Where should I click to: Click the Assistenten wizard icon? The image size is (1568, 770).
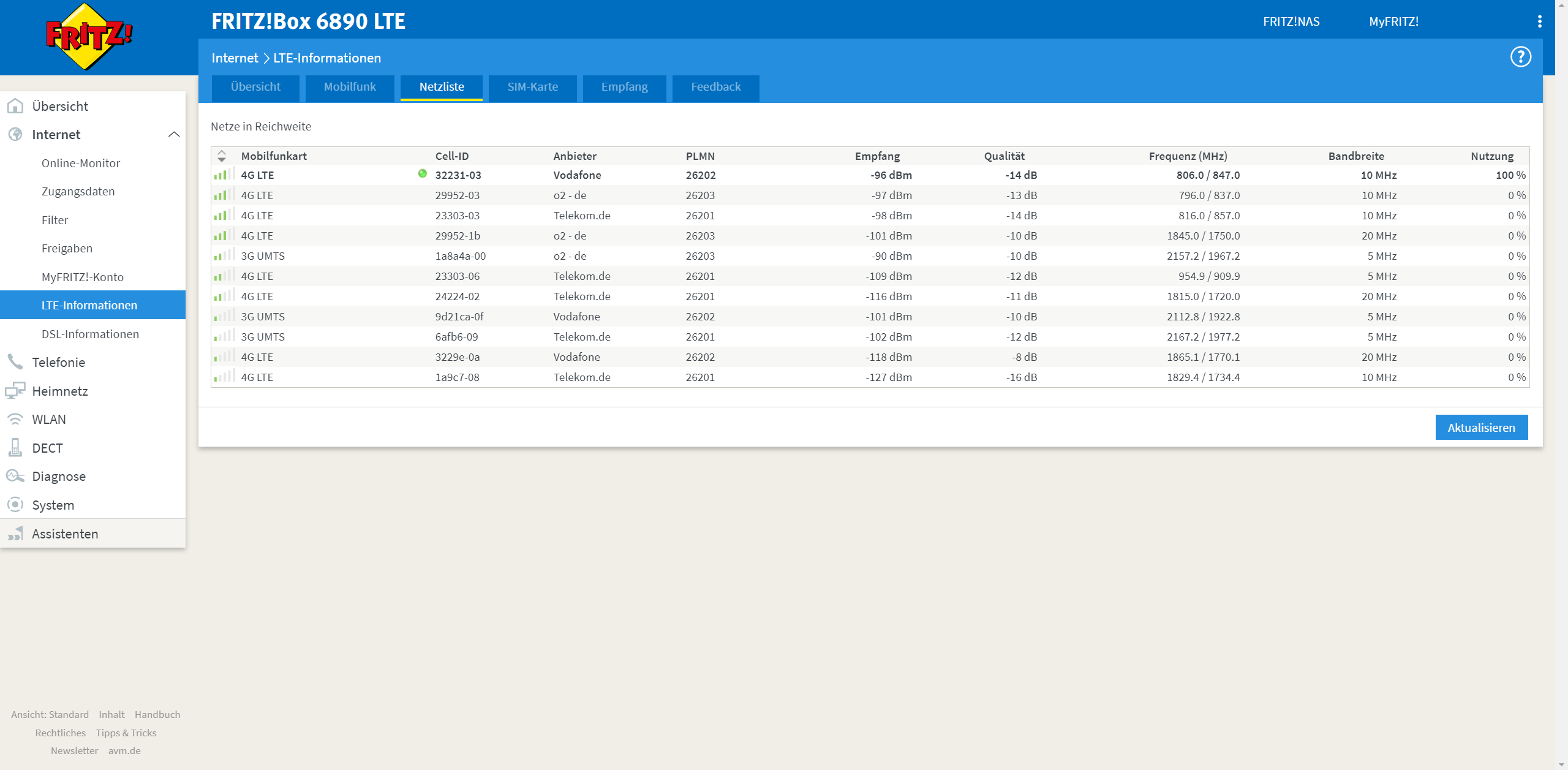pos(15,534)
